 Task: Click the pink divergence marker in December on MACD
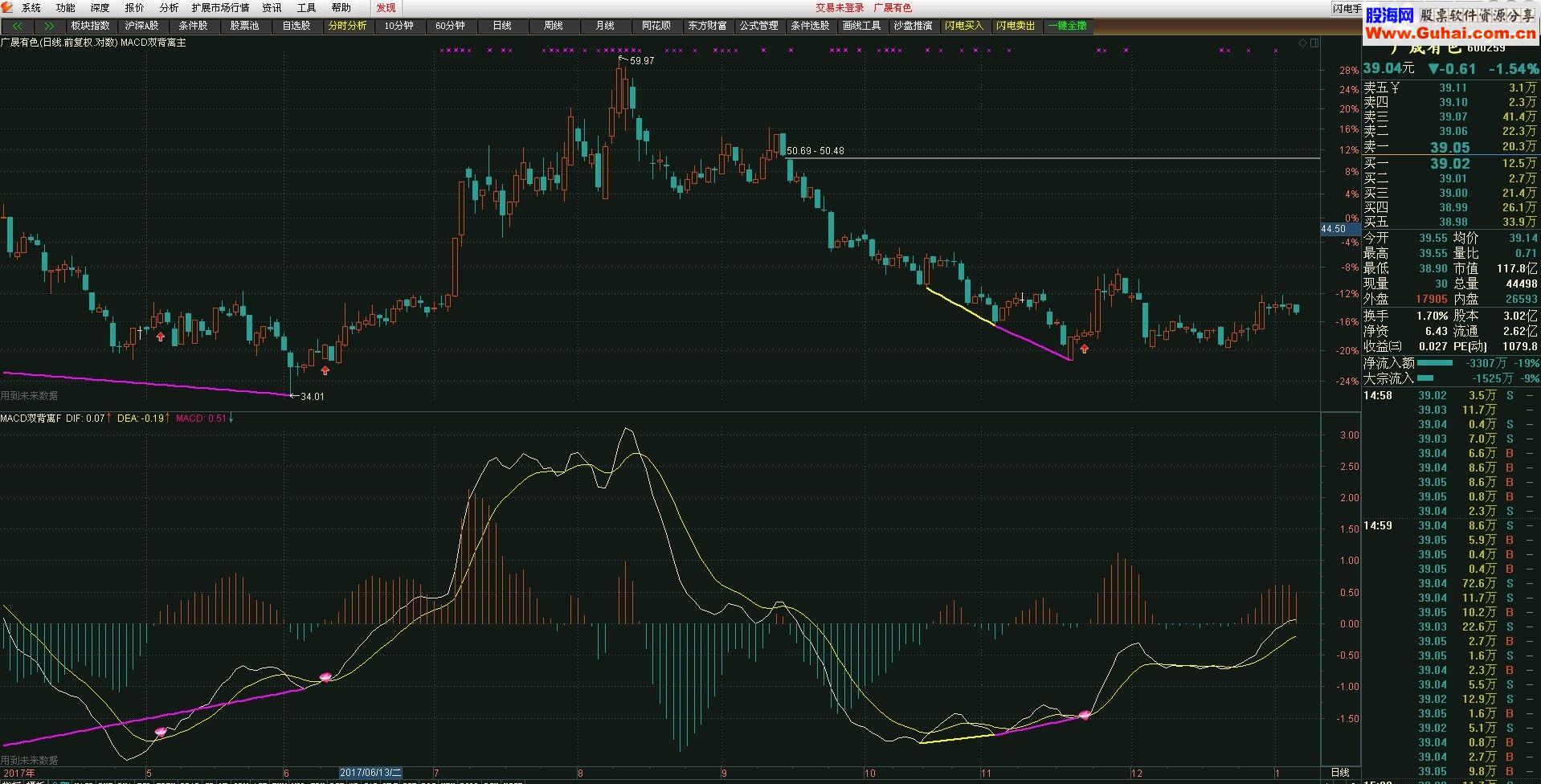[x=1085, y=714]
